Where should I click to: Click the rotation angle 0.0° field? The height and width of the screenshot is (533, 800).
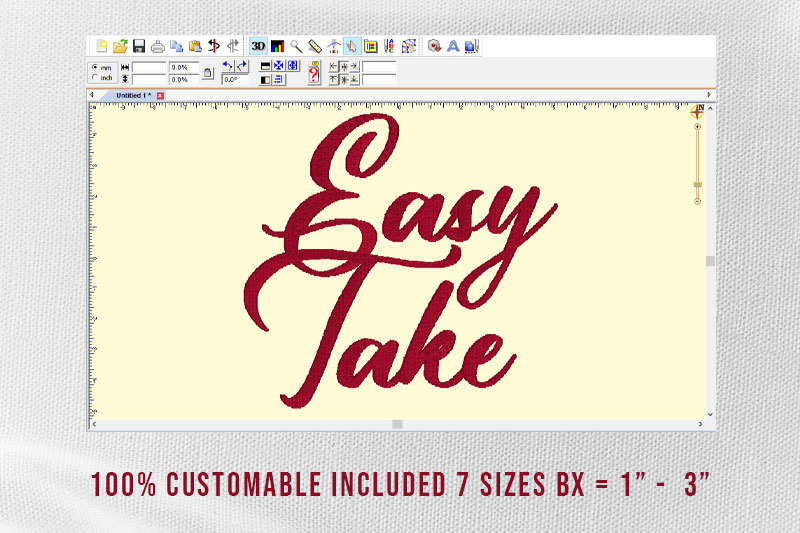coord(235,80)
